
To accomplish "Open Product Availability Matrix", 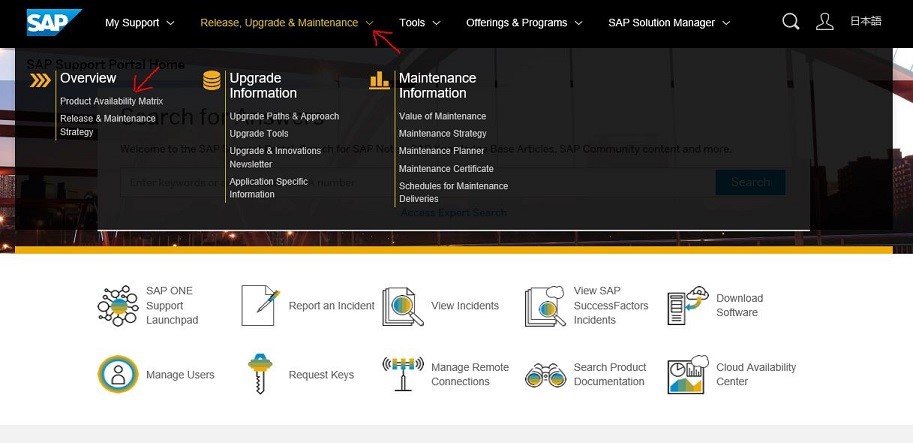I will click(x=111, y=101).
